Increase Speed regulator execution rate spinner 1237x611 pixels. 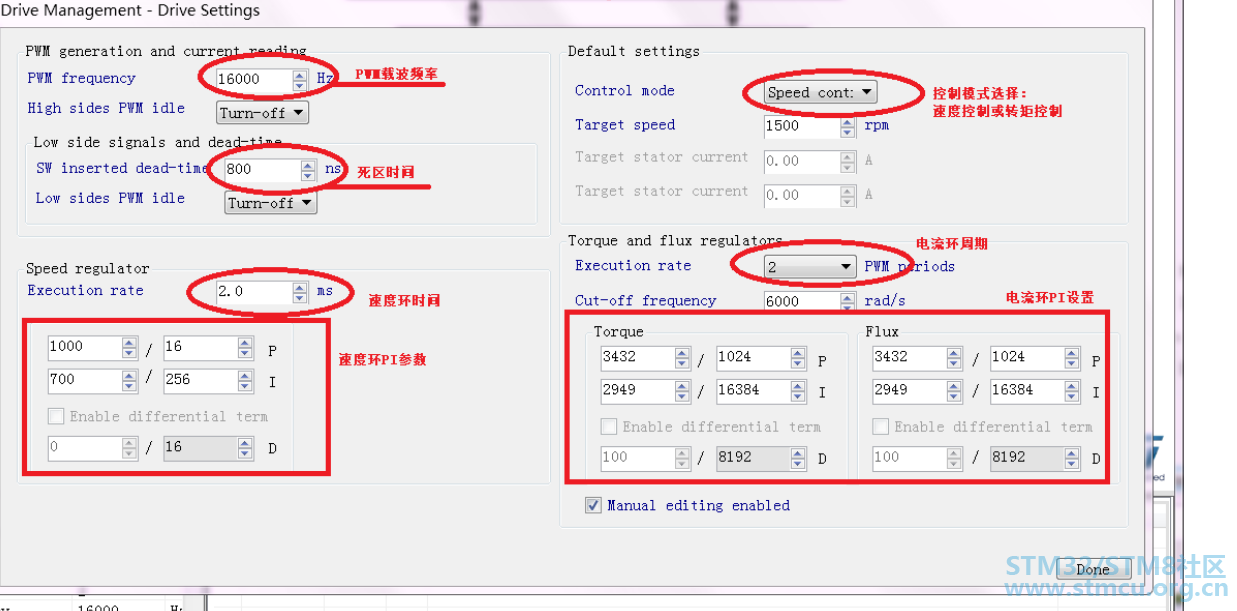click(299, 287)
